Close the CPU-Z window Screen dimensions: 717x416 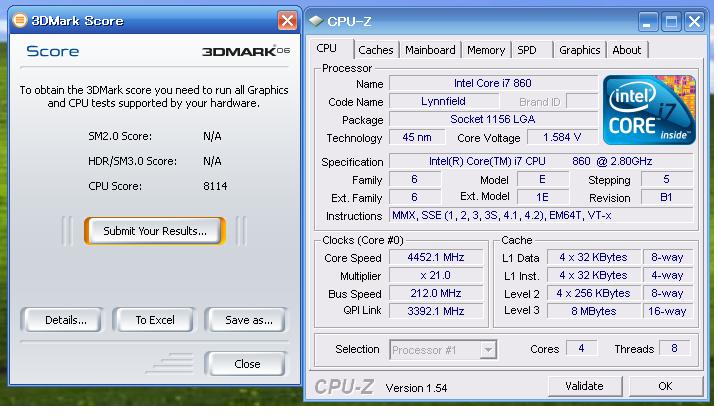[x=695, y=21]
